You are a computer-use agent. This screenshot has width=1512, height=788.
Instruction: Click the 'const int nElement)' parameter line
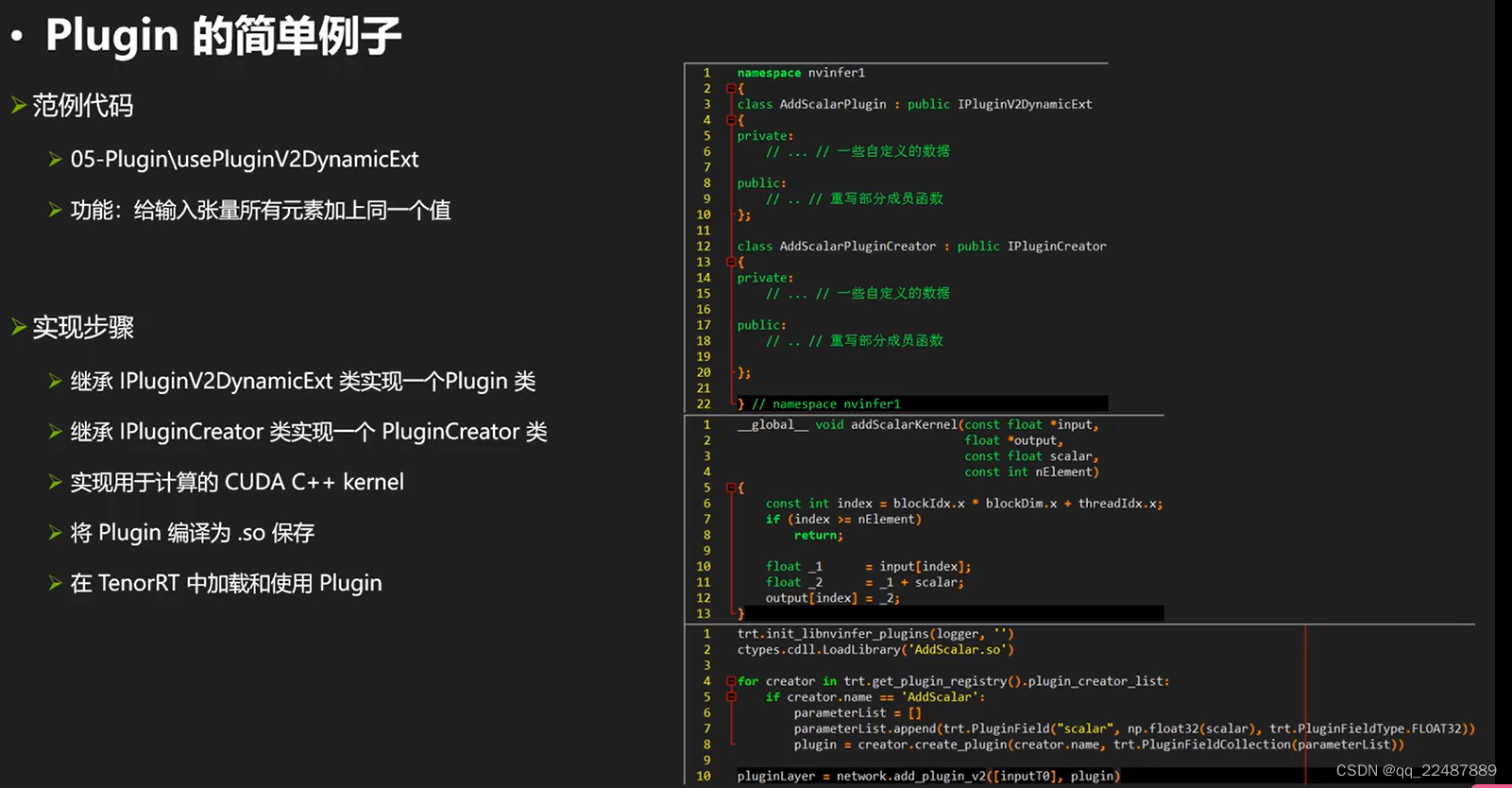tap(1031, 472)
